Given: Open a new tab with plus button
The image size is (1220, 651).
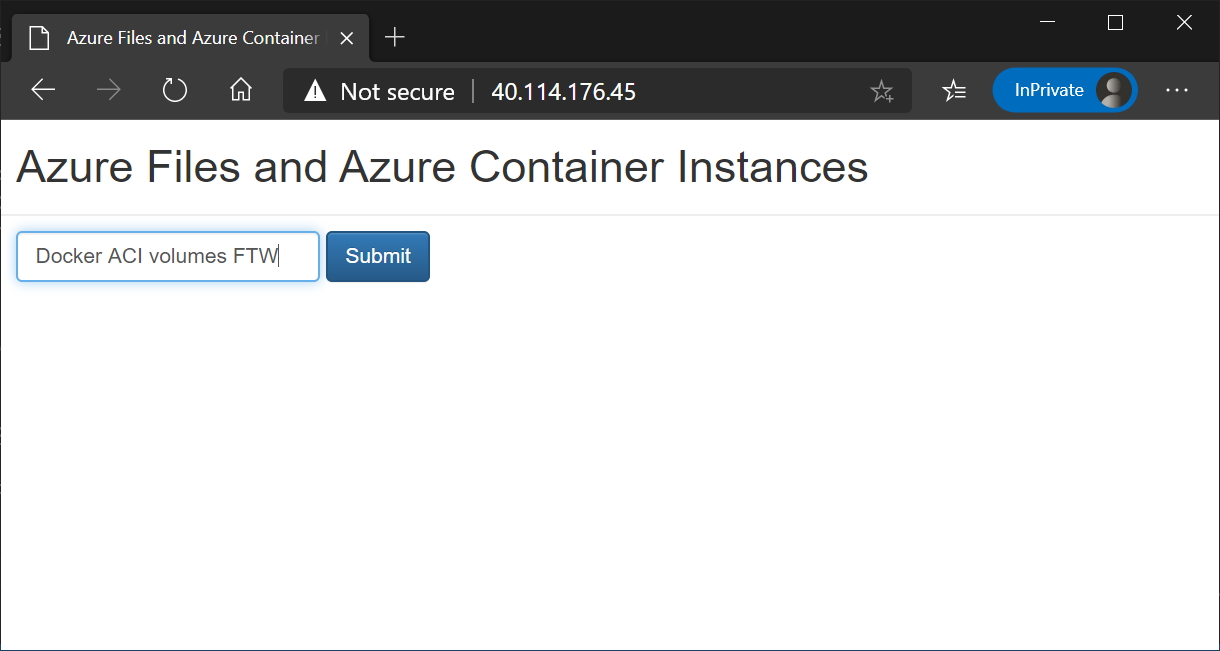Looking at the screenshot, I should [x=395, y=38].
